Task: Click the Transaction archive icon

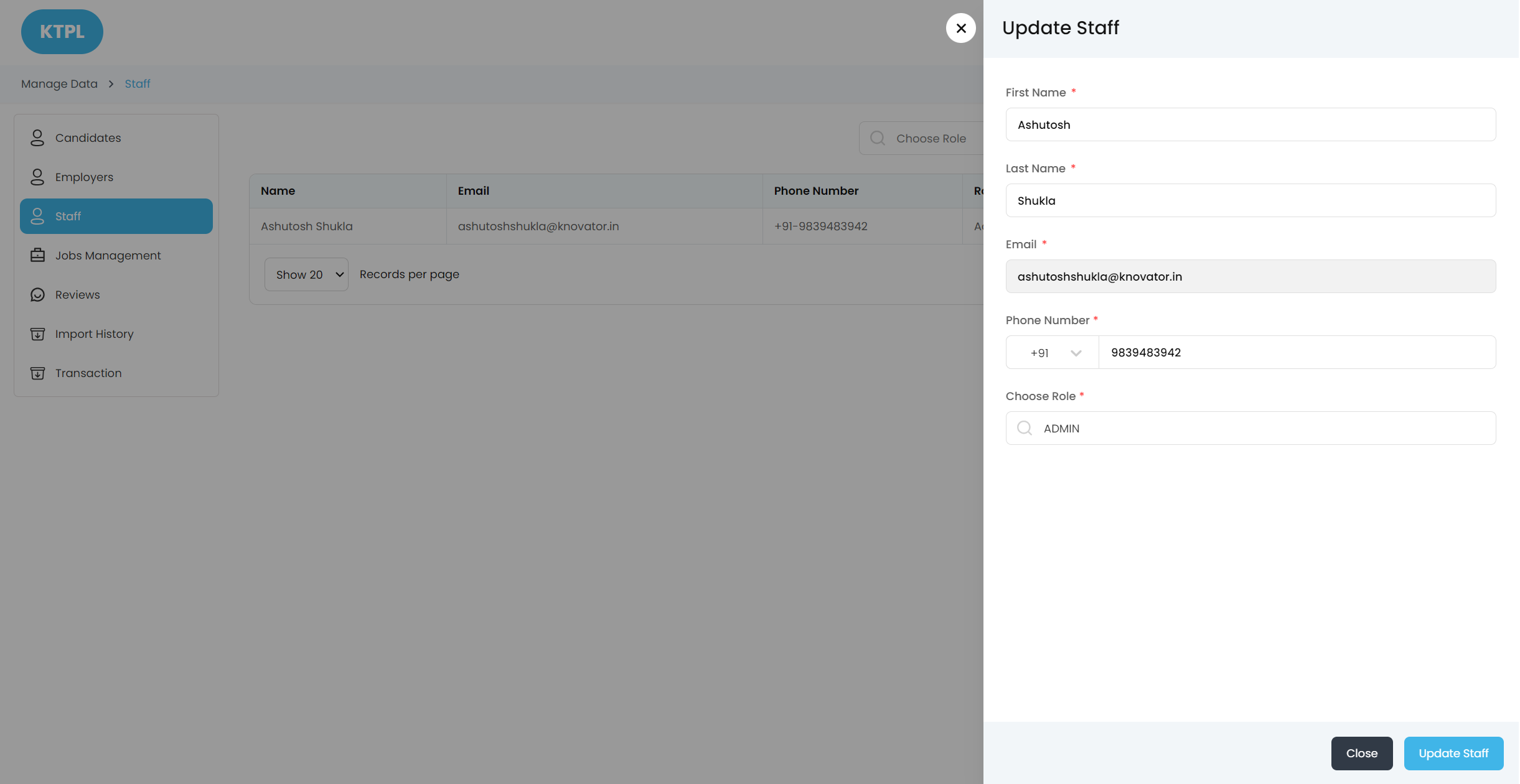Action: pyautogui.click(x=37, y=373)
